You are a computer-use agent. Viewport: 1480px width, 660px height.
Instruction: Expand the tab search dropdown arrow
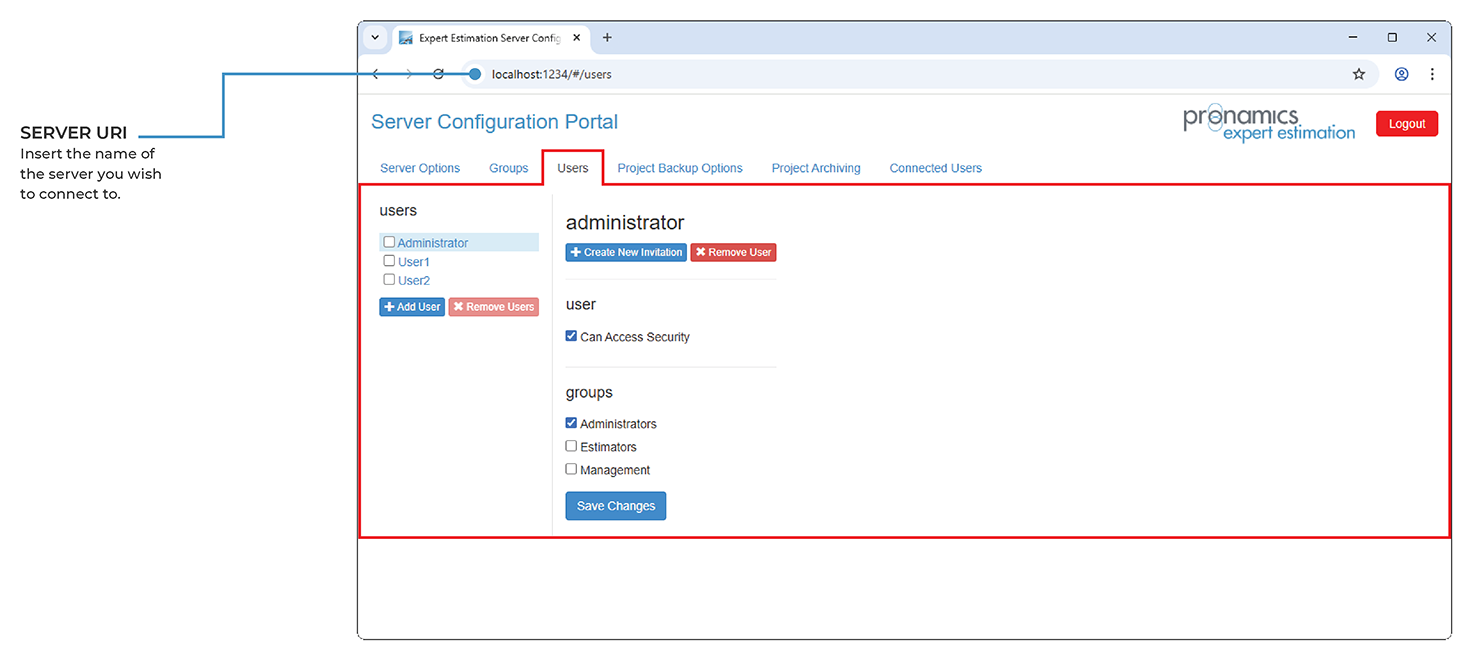(375, 38)
